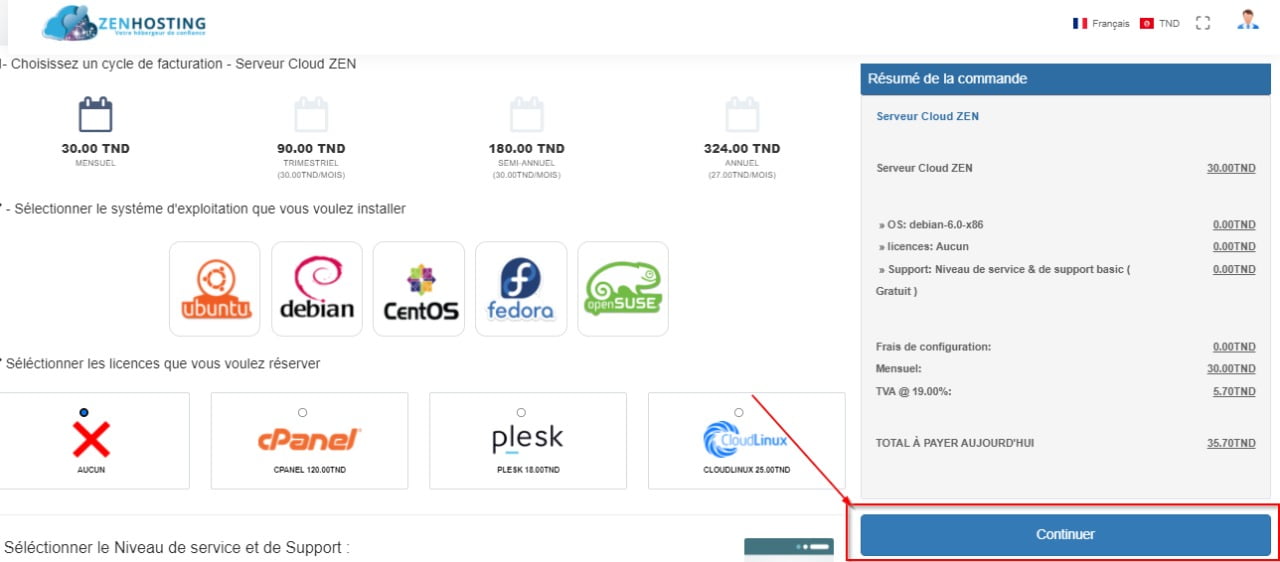Select the Plesk license radio button

(521, 412)
